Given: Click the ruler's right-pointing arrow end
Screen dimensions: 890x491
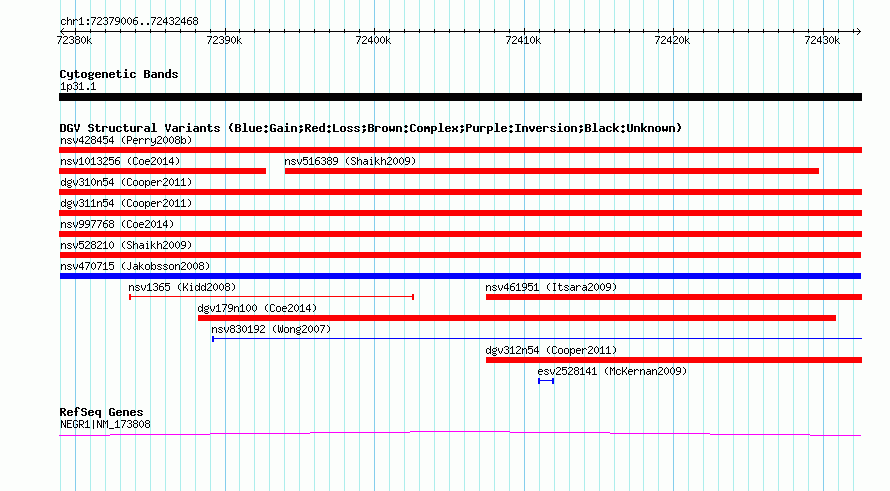Looking at the screenshot, I should tap(858, 31).
